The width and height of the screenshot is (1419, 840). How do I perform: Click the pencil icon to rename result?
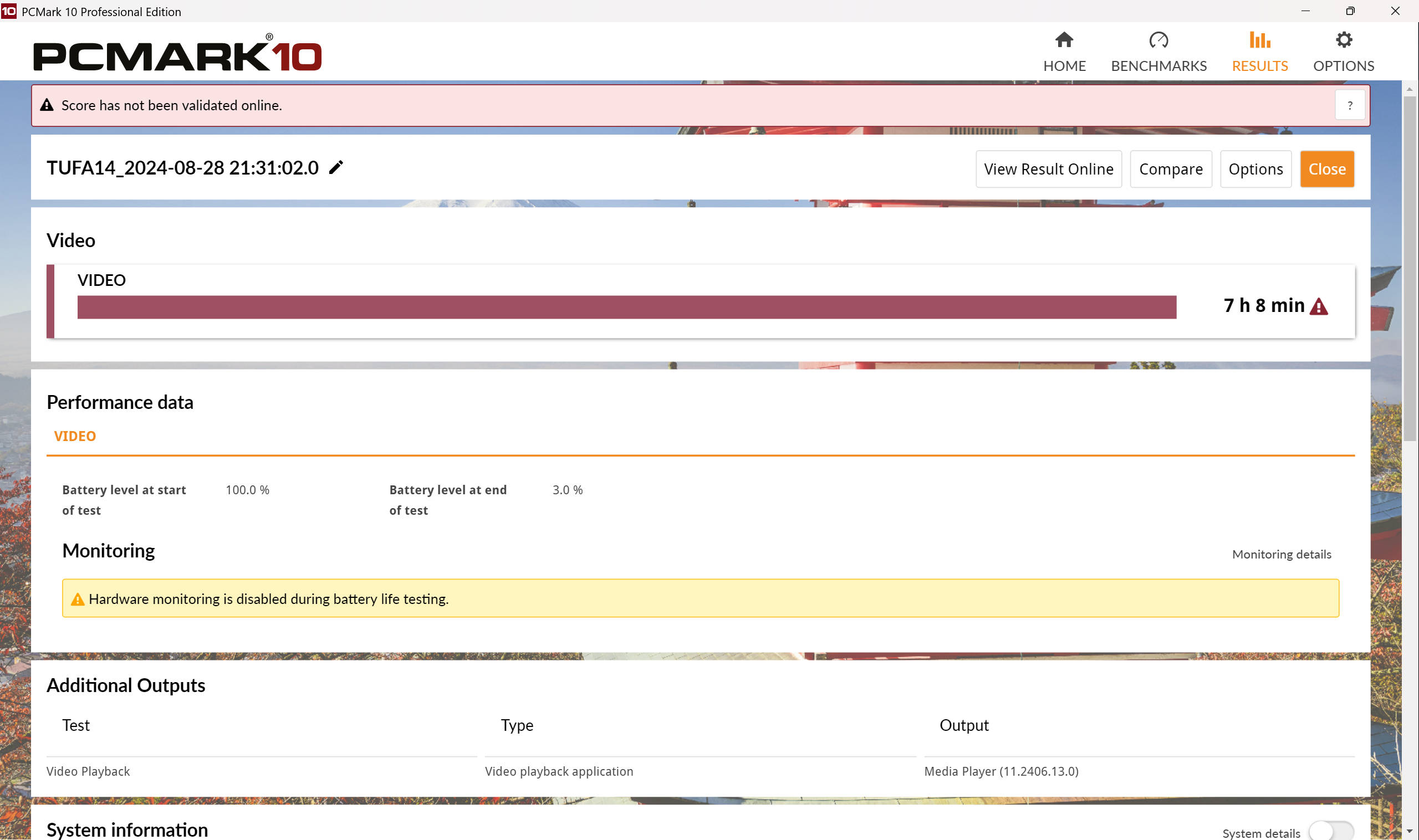[336, 167]
